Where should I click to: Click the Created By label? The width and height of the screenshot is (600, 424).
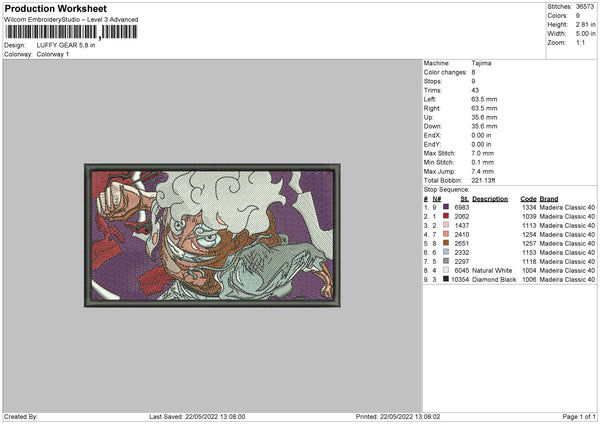21,416
